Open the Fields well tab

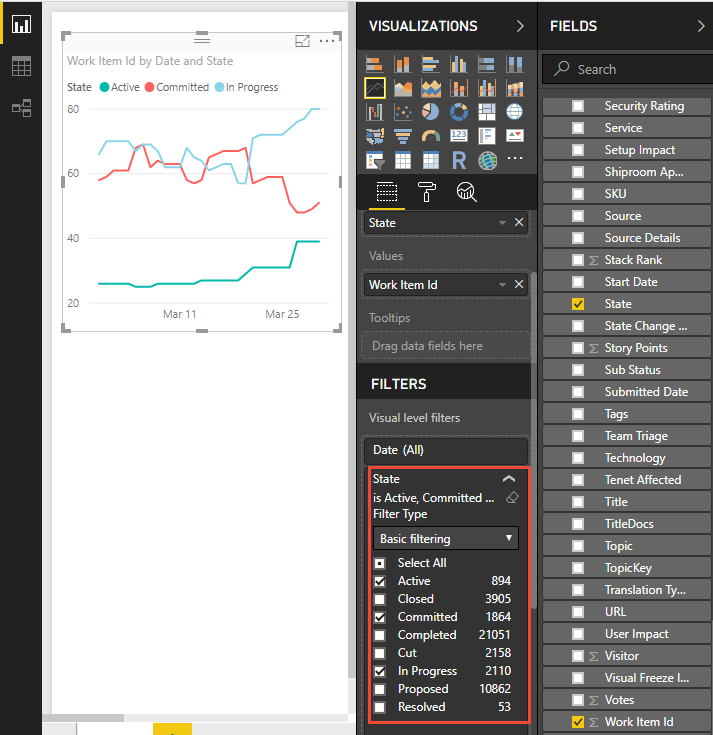386,192
